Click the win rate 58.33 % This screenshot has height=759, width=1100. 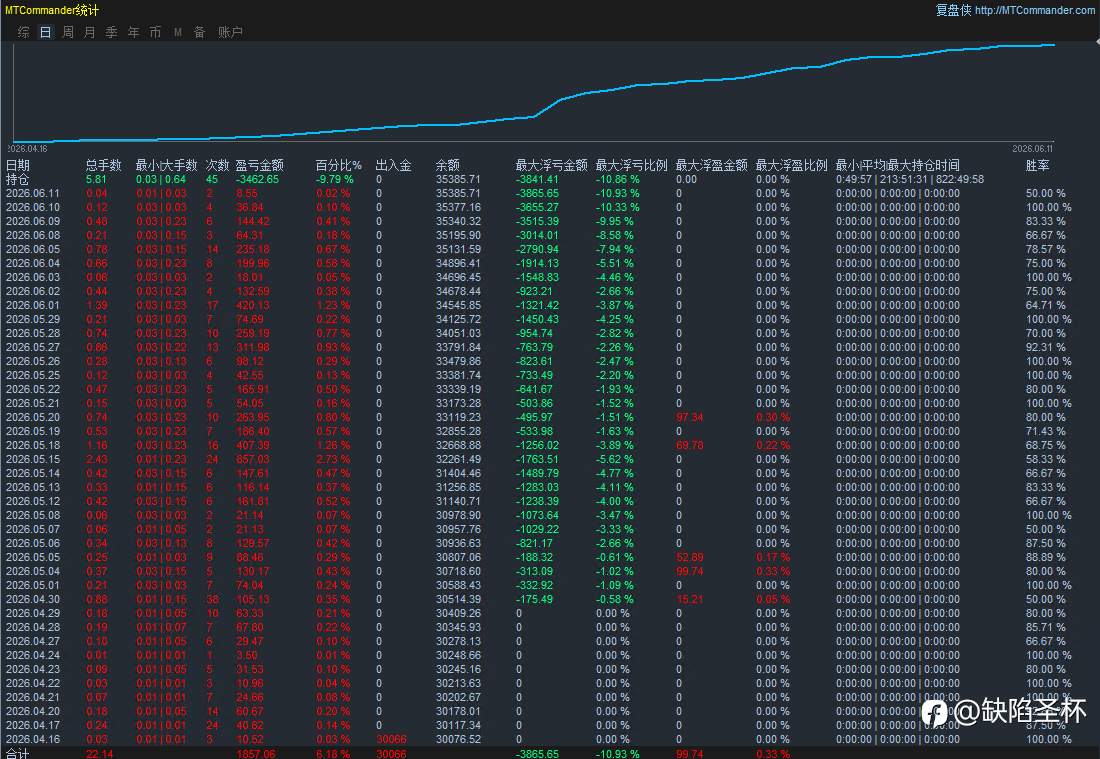tap(1045, 459)
